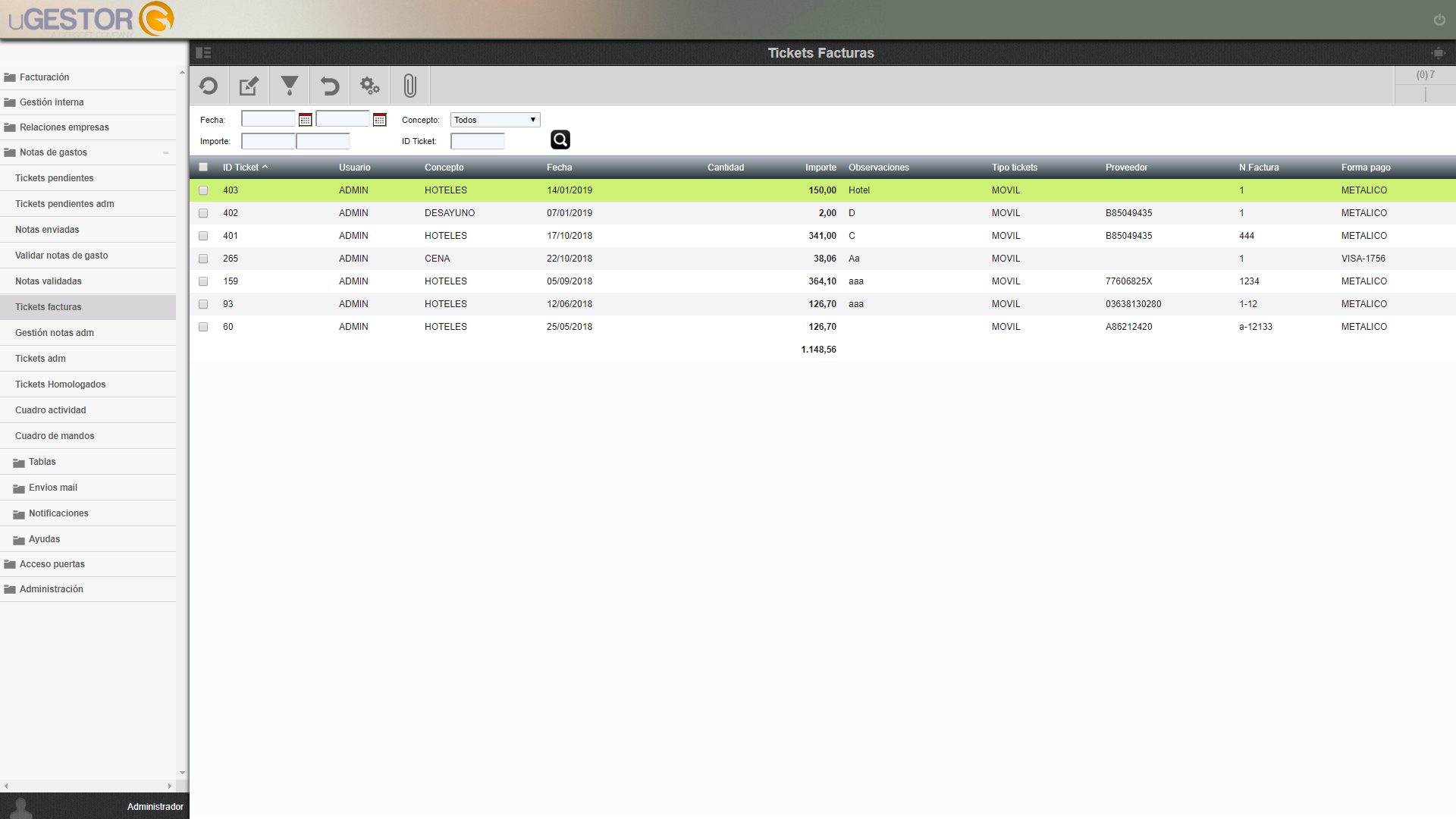Click the first Importe minimum field

click(268, 141)
